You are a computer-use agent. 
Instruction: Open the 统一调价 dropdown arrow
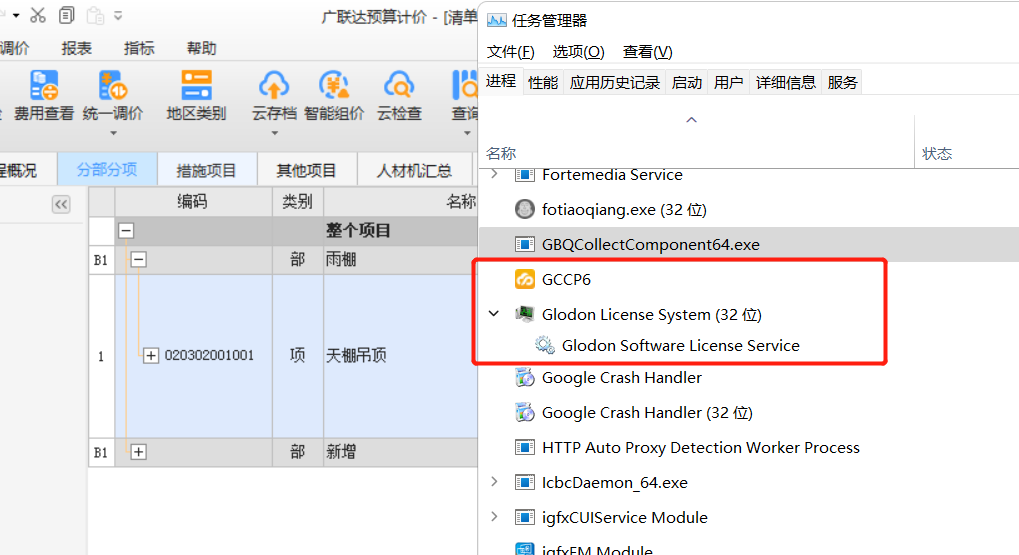pyautogui.click(x=113, y=133)
